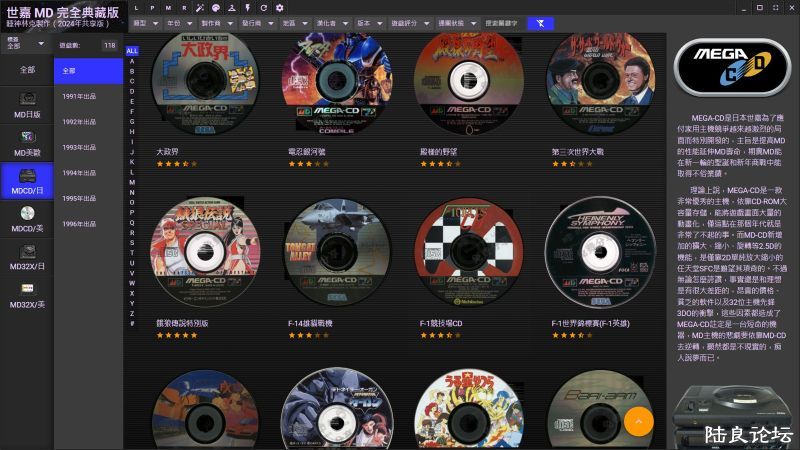Click the refresh arrow icon

pos(264,8)
